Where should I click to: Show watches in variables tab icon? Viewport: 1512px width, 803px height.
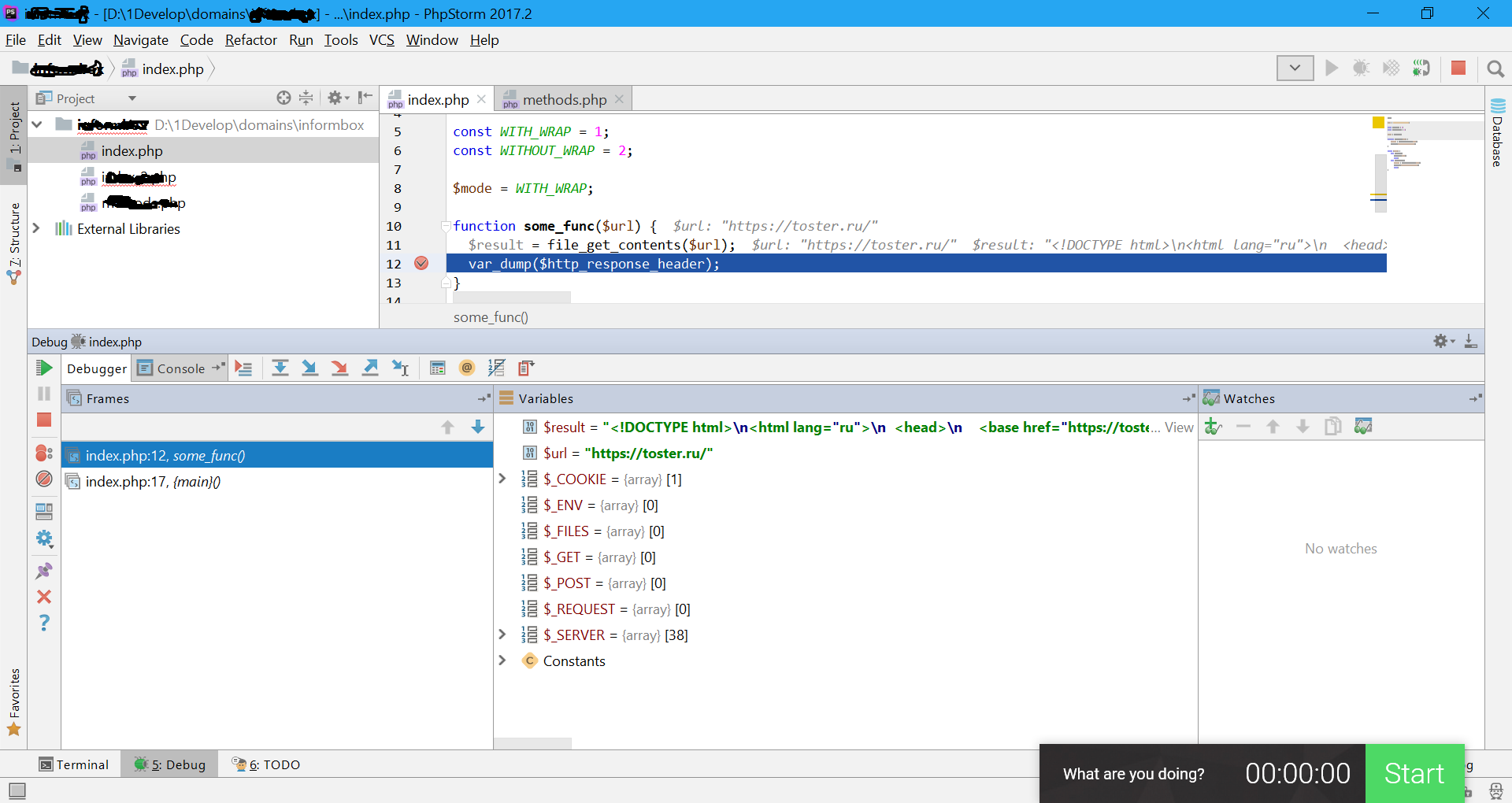coord(1363,427)
